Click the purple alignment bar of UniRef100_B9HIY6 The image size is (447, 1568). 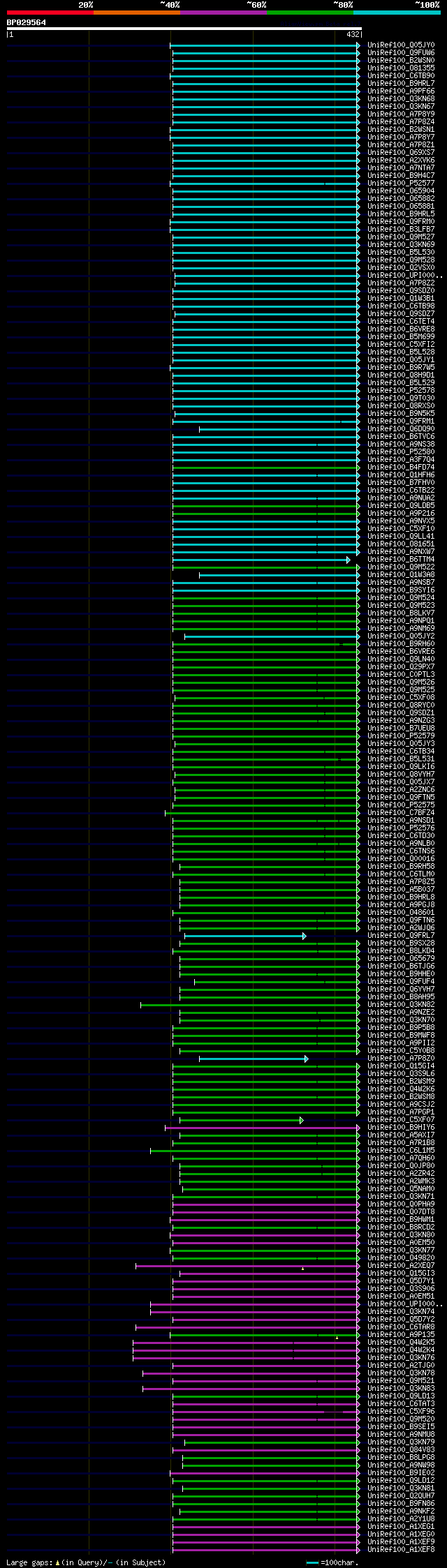263,1128
